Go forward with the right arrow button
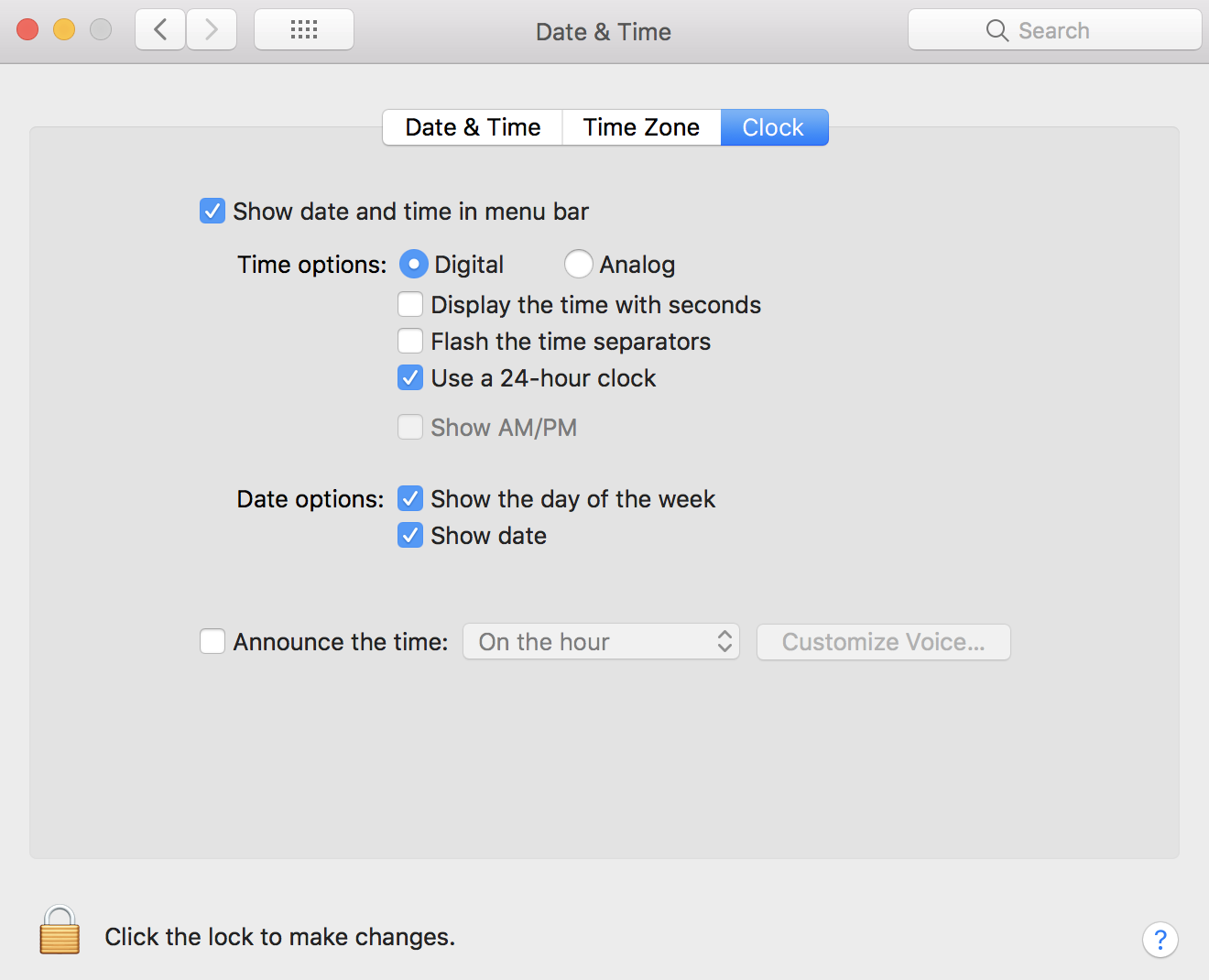This screenshot has width=1209, height=980. click(212, 30)
